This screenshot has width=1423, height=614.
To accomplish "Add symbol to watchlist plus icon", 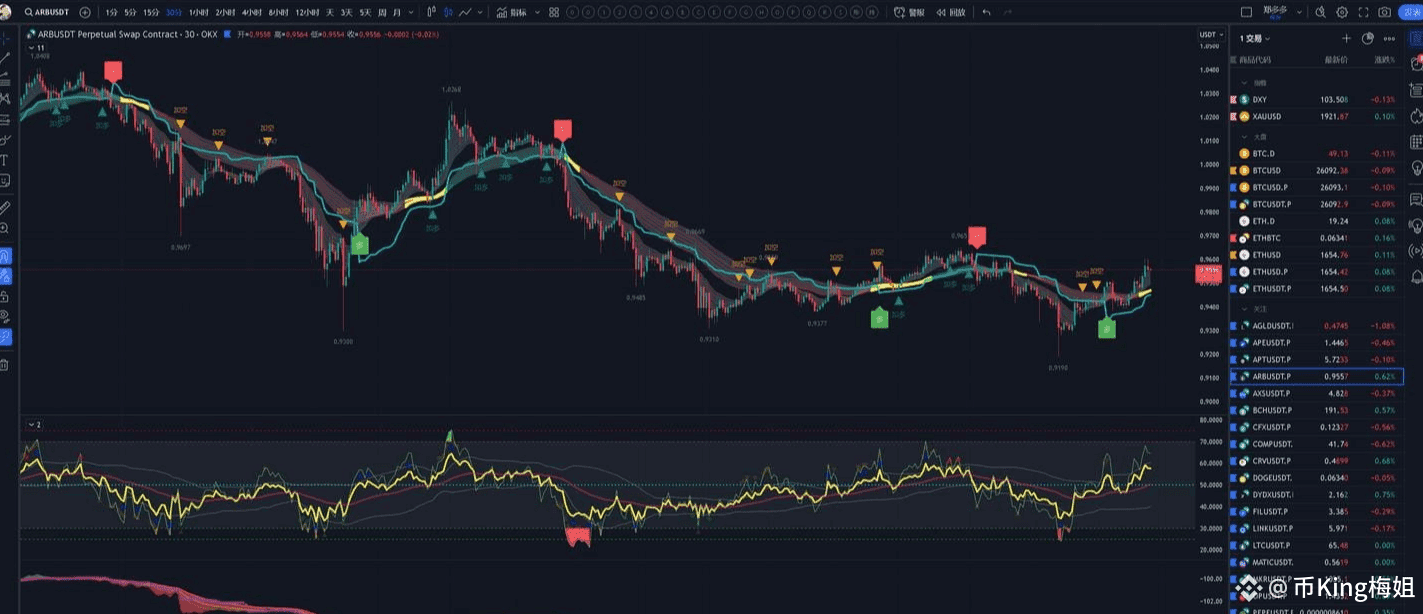I will (1346, 39).
